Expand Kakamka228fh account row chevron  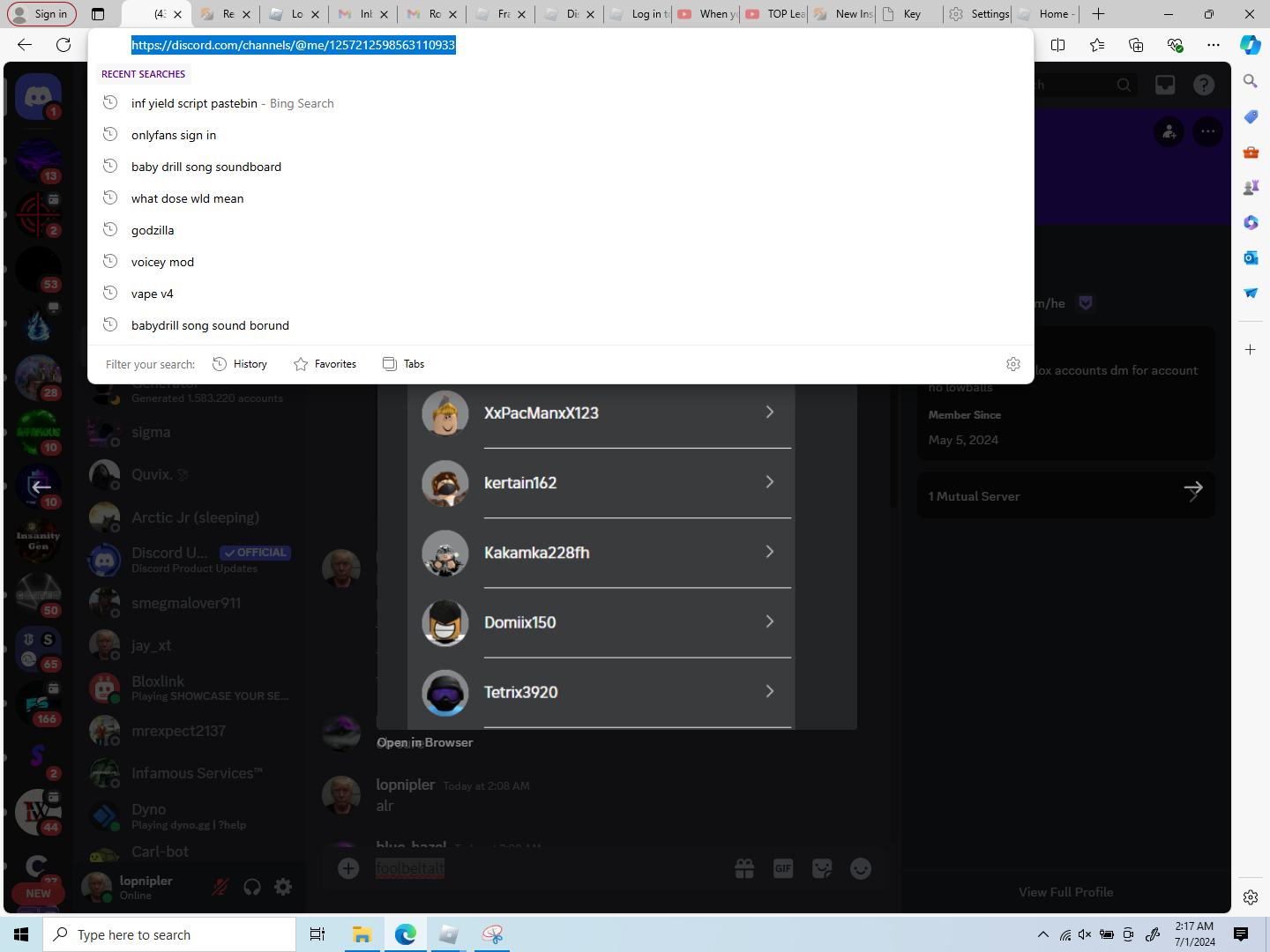(770, 552)
